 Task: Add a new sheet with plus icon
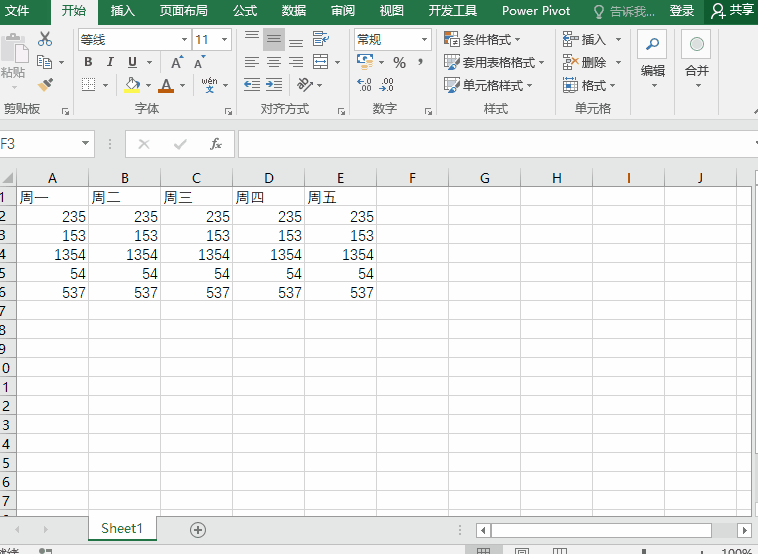[198, 529]
